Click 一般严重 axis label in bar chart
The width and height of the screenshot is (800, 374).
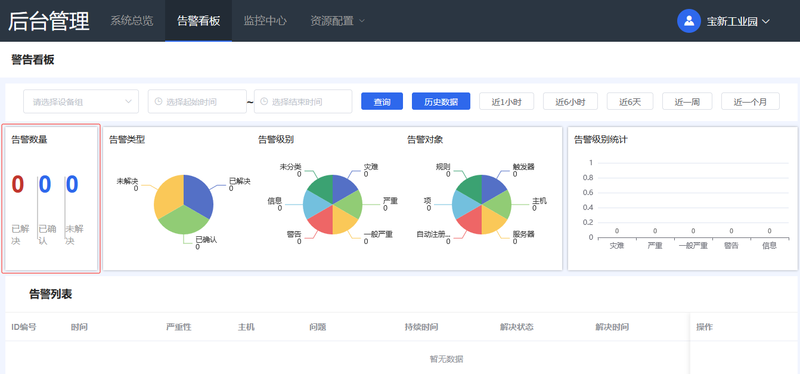click(x=693, y=246)
